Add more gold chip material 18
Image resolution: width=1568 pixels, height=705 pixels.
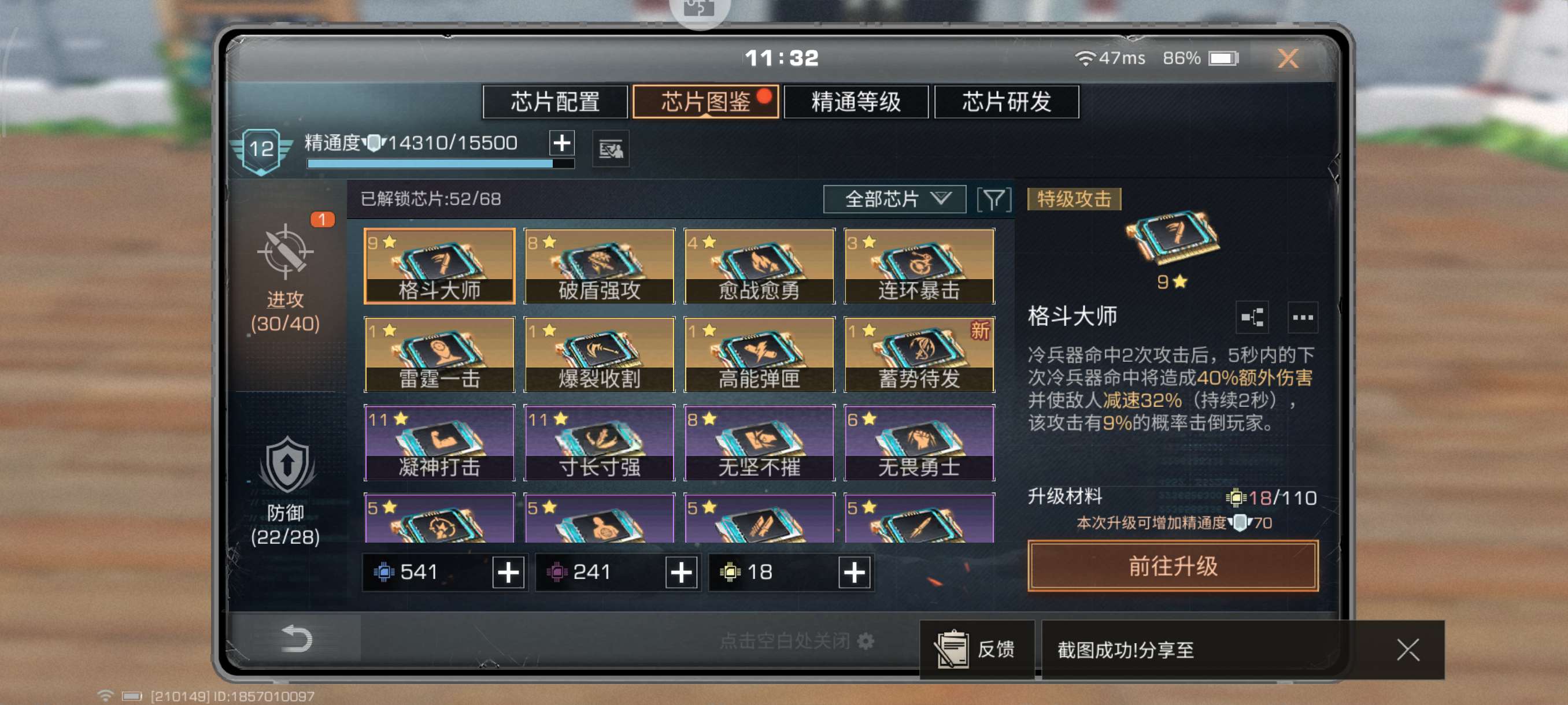click(x=854, y=573)
